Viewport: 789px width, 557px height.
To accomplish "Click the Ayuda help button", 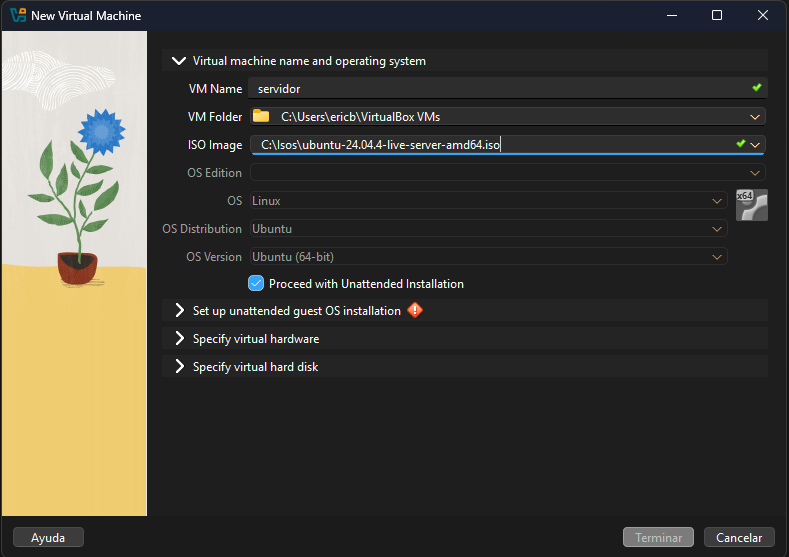I will [x=48, y=537].
